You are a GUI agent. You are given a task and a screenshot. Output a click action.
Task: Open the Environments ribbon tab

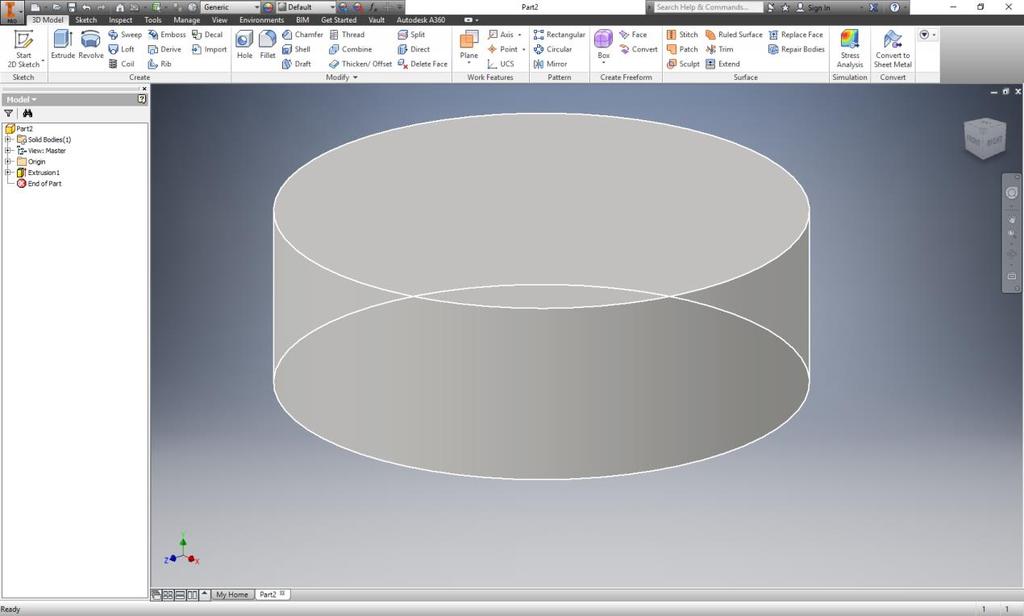[x=261, y=20]
